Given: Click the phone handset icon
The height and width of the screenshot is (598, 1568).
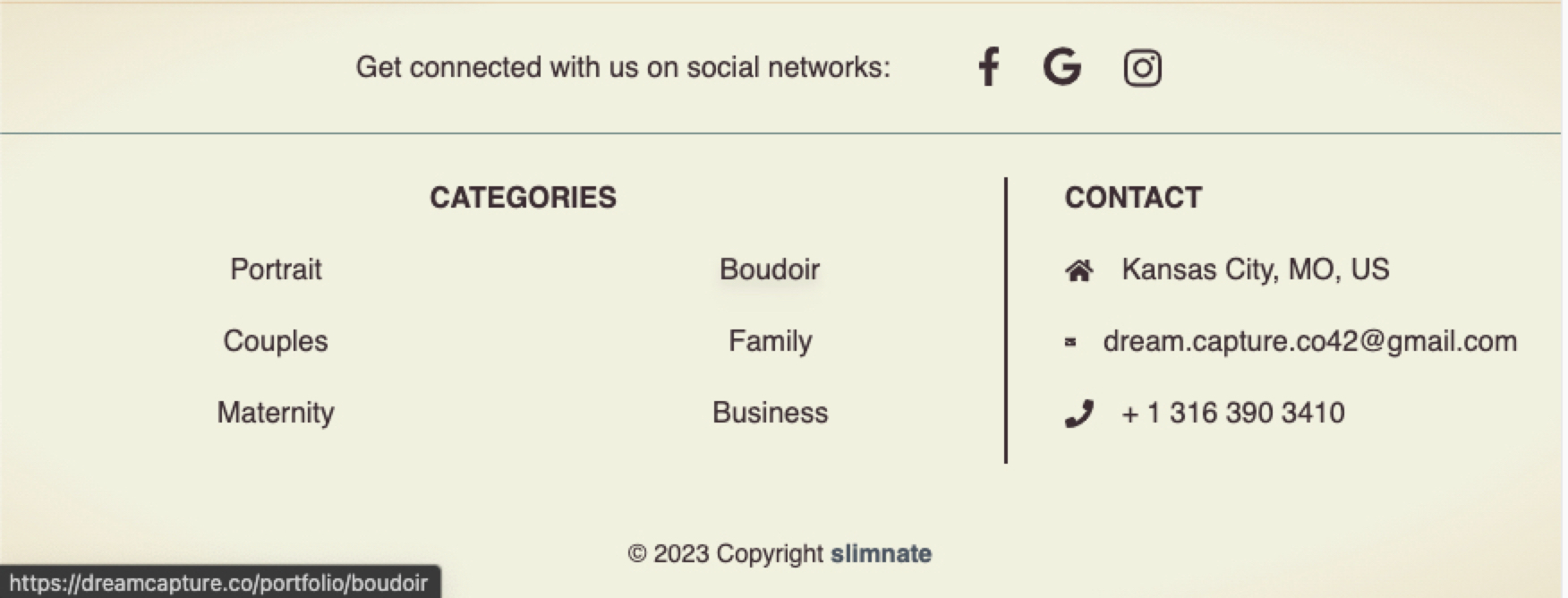Looking at the screenshot, I should point(1079,414).
